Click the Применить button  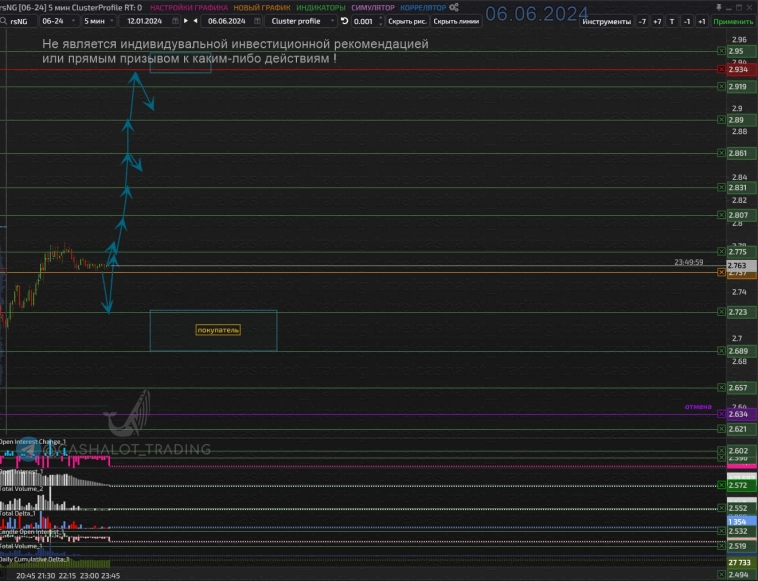(734, 21)
